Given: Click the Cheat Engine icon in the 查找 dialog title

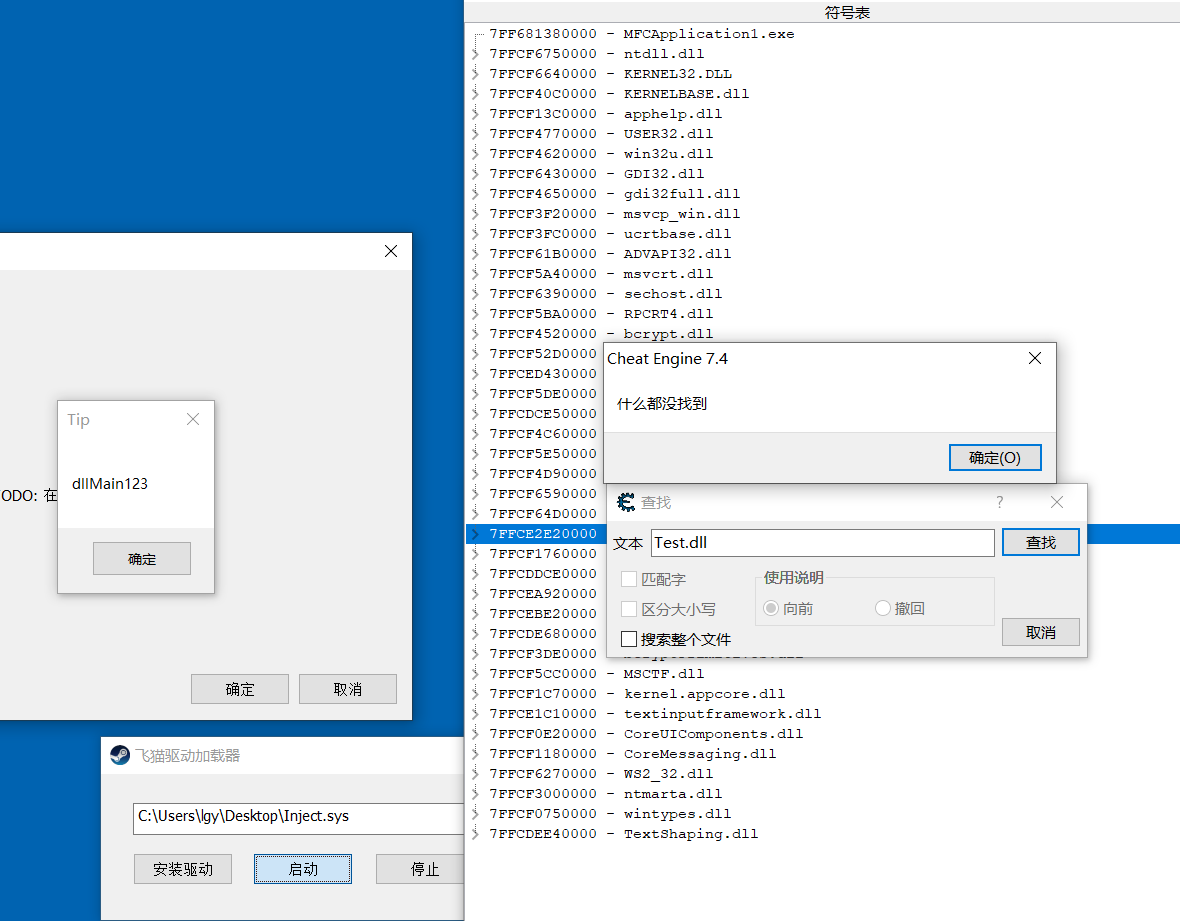Looking at the screenshot, I should tap(626, 502).
